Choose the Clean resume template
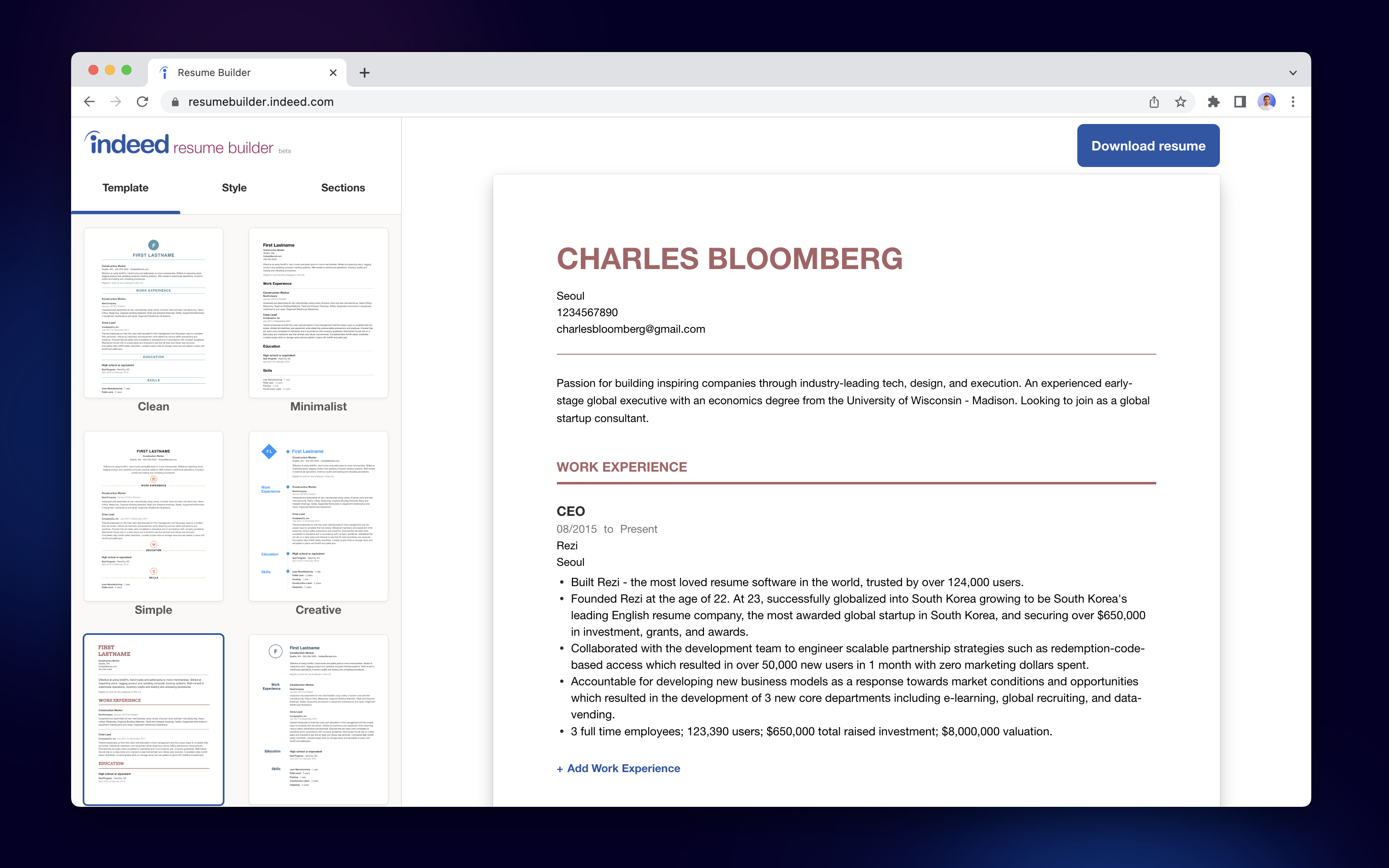Viewport: 1389px width, 868px height. [153, 313]
